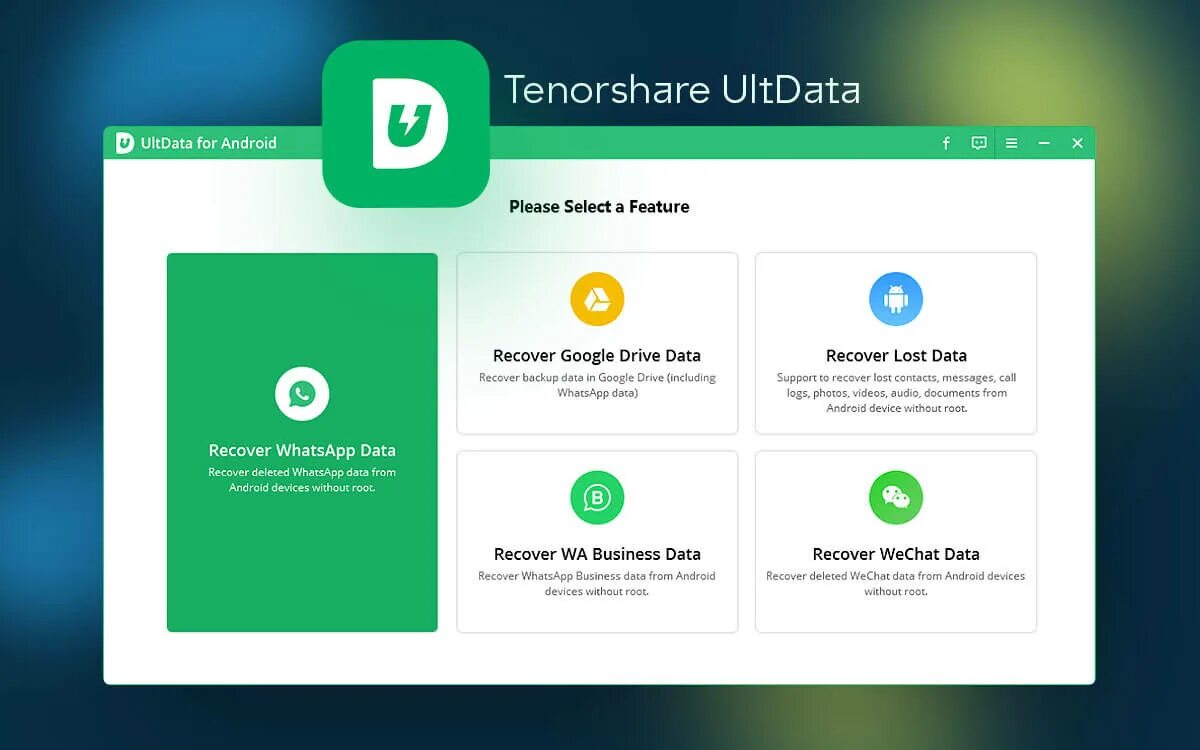1200x750 pixels.
Task: Click the UltData logo in the title bar
Action: (x=125, y=143)
